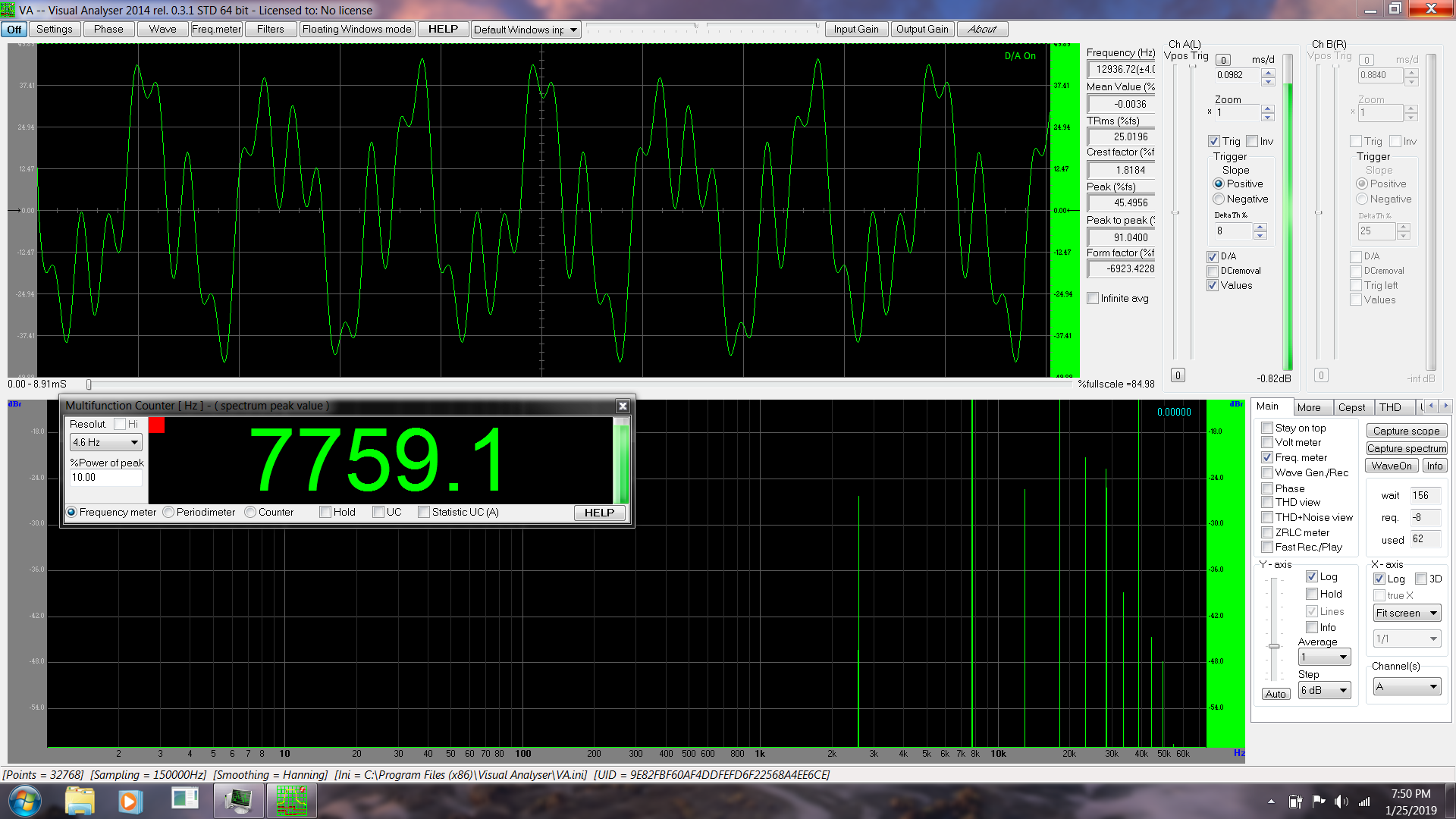Click the red indicator square in counter window
The width and height of the screenshot is (1456, 819).
coord(157,425)
